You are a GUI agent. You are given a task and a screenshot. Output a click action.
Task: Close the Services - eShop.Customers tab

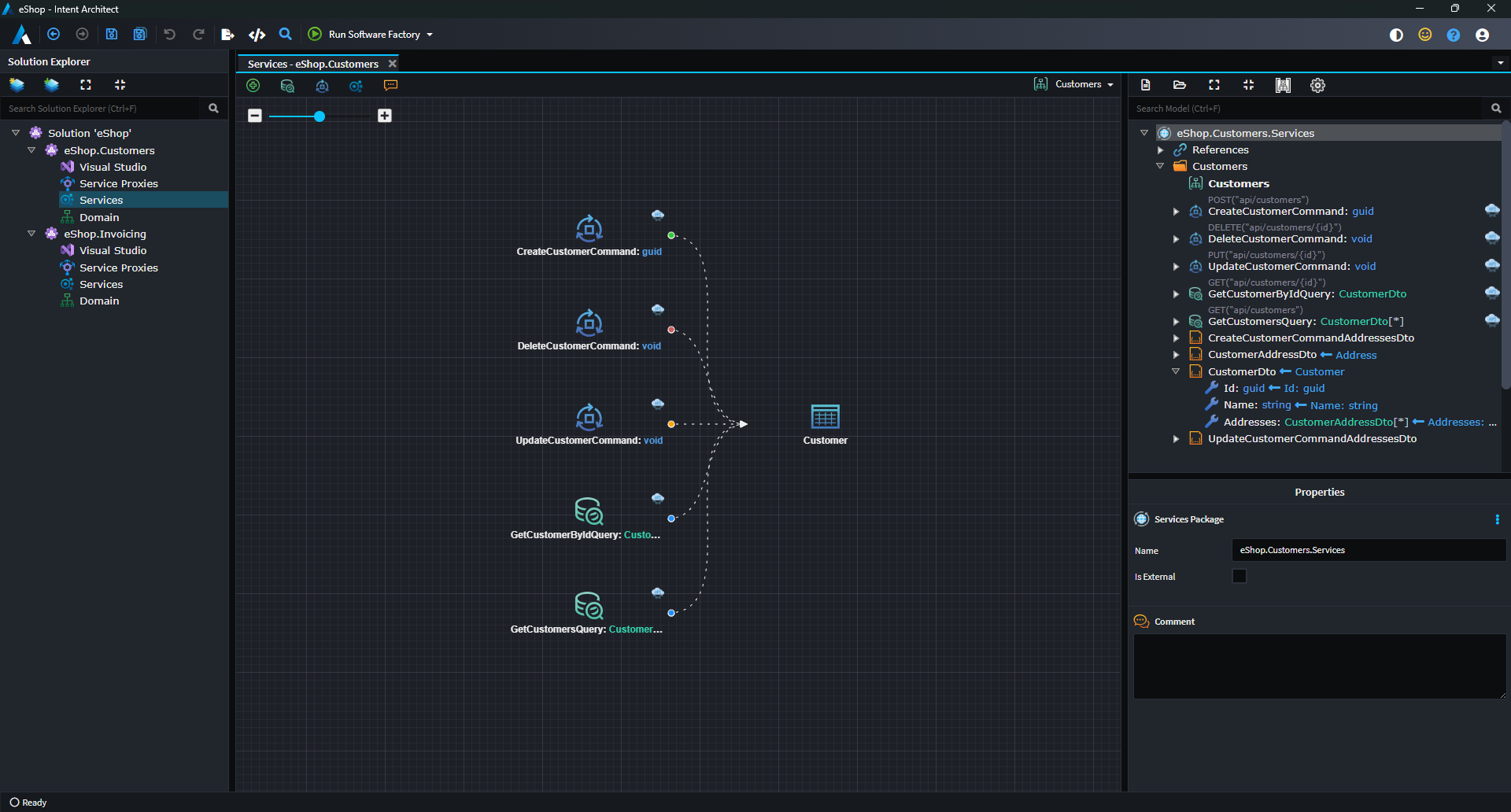click(392, 64)
